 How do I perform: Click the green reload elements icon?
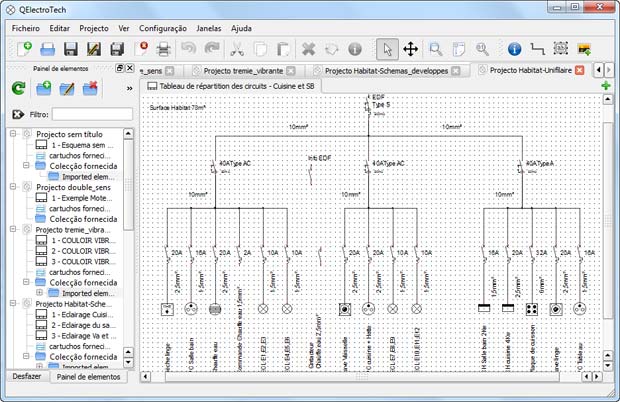tap(18, 89)
